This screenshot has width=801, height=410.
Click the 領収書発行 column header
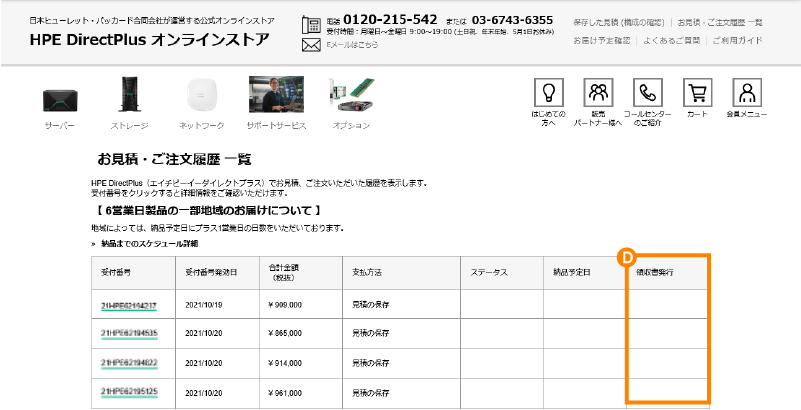tap(667, 273)
